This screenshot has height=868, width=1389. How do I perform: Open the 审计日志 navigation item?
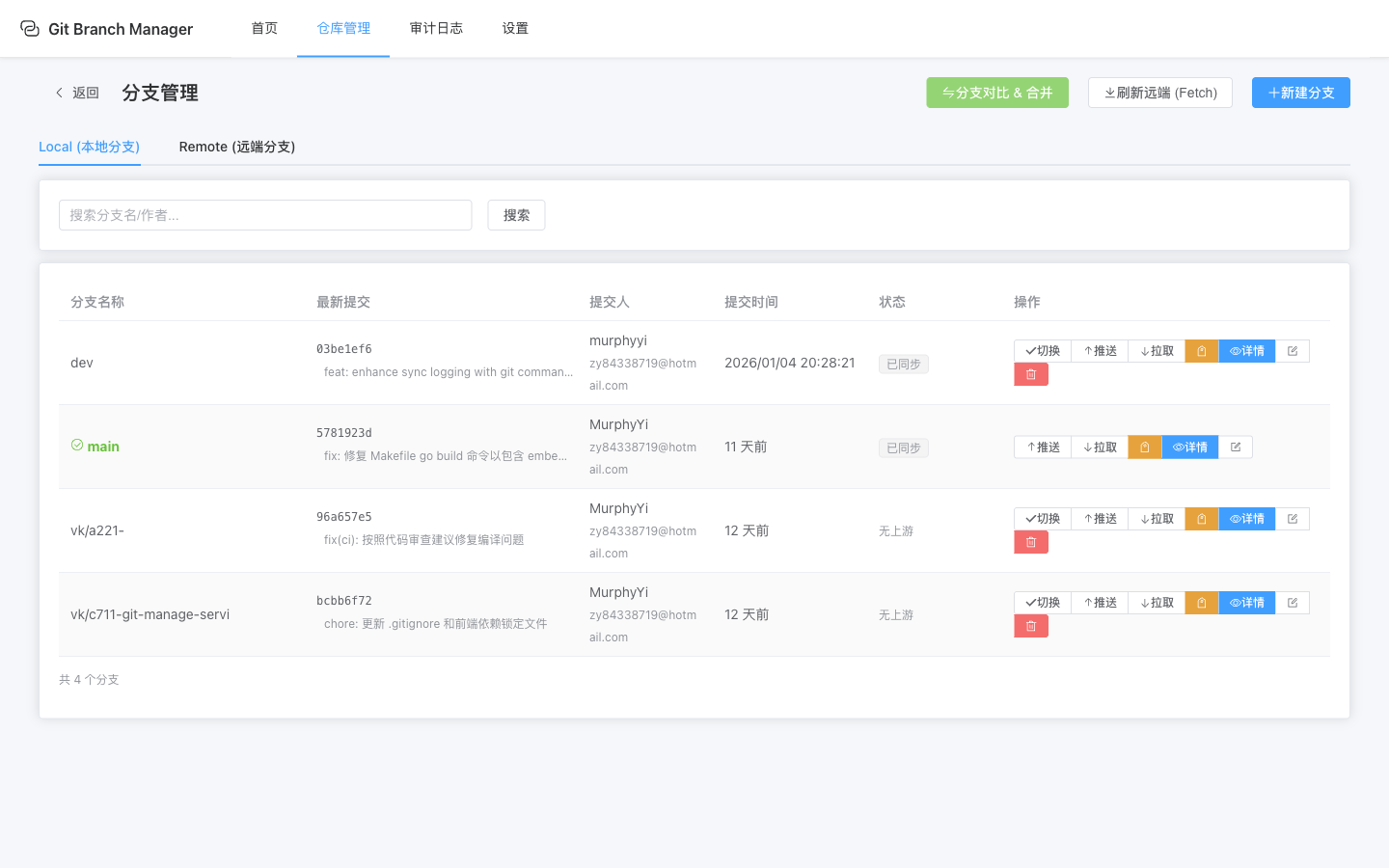click(436, 28)
